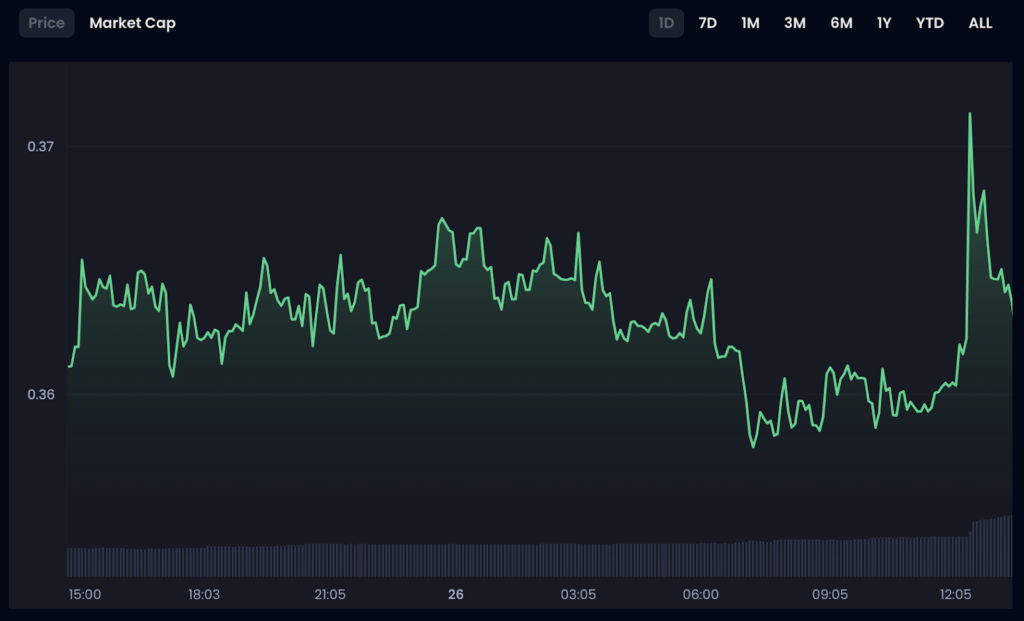Click the 0.36 price axis label
1024x621 pixels.
click(x=41, y=394)
